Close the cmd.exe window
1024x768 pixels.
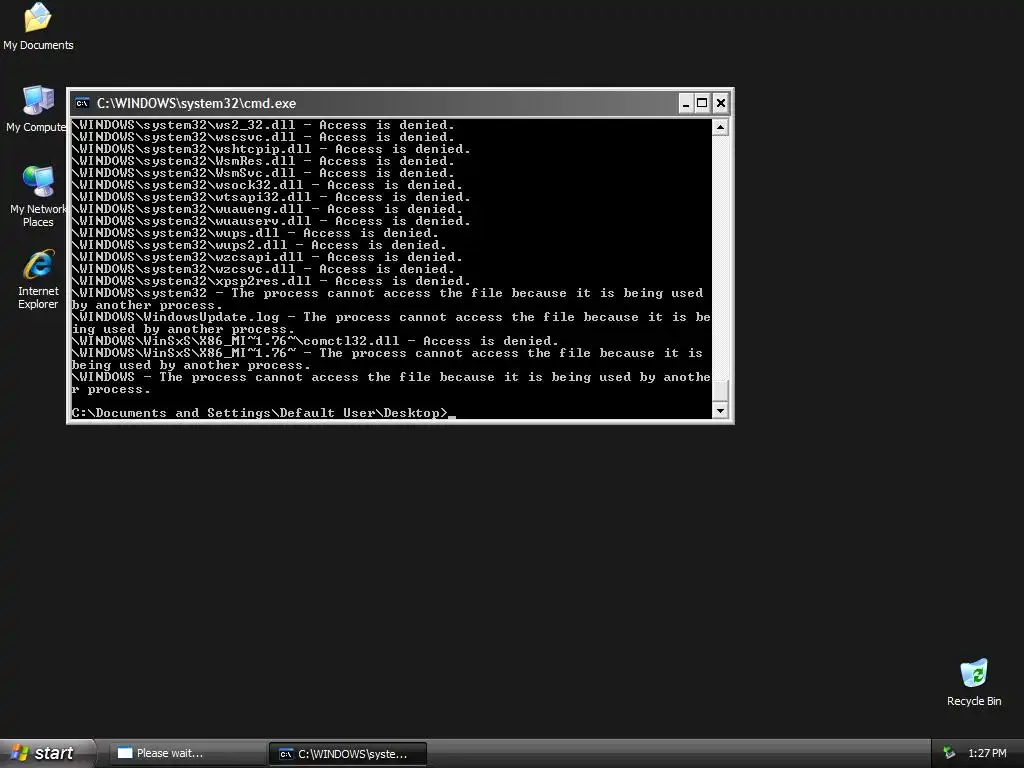[720, 103]
